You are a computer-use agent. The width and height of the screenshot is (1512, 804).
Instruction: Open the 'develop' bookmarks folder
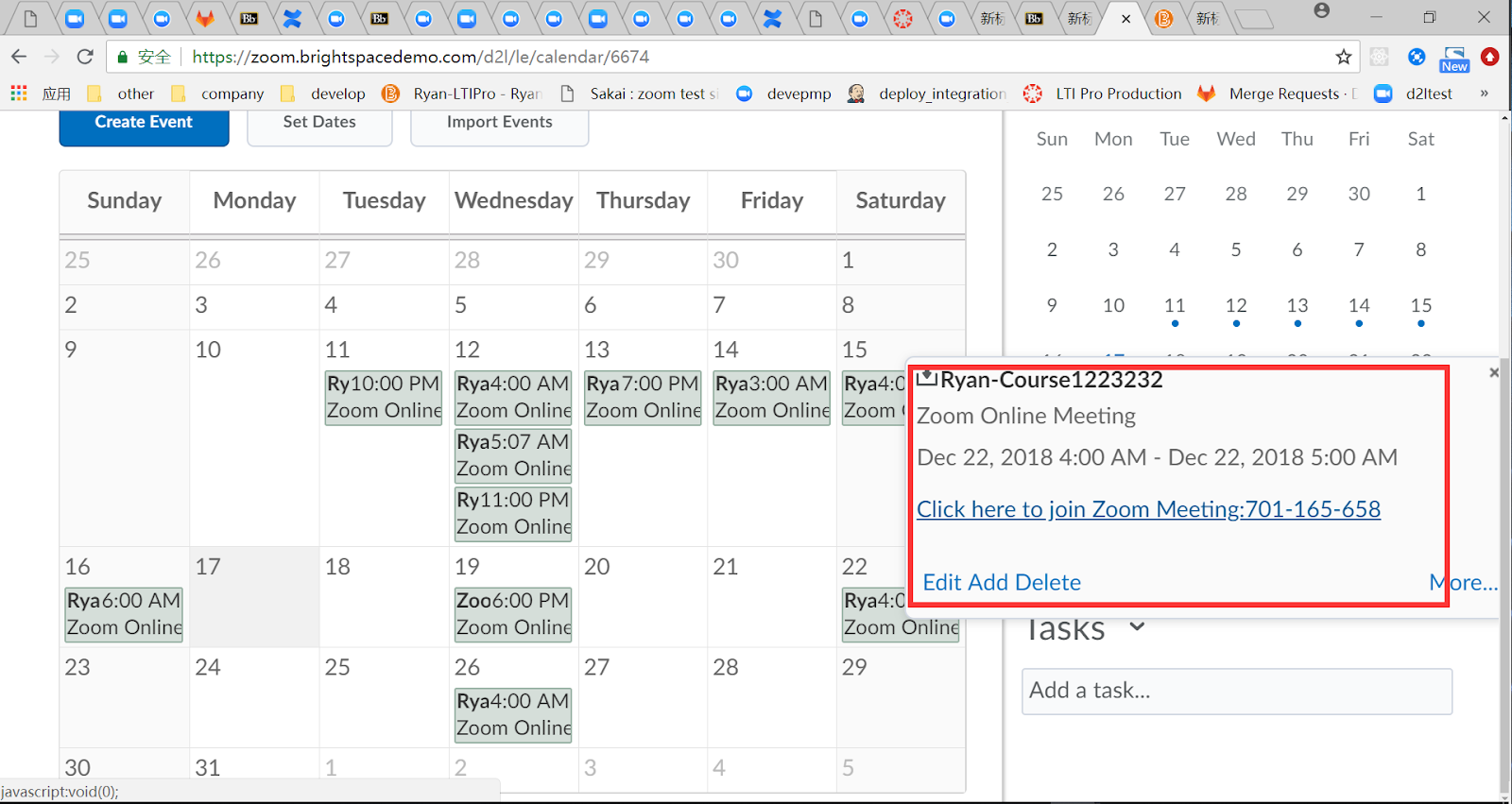point(324,94)
